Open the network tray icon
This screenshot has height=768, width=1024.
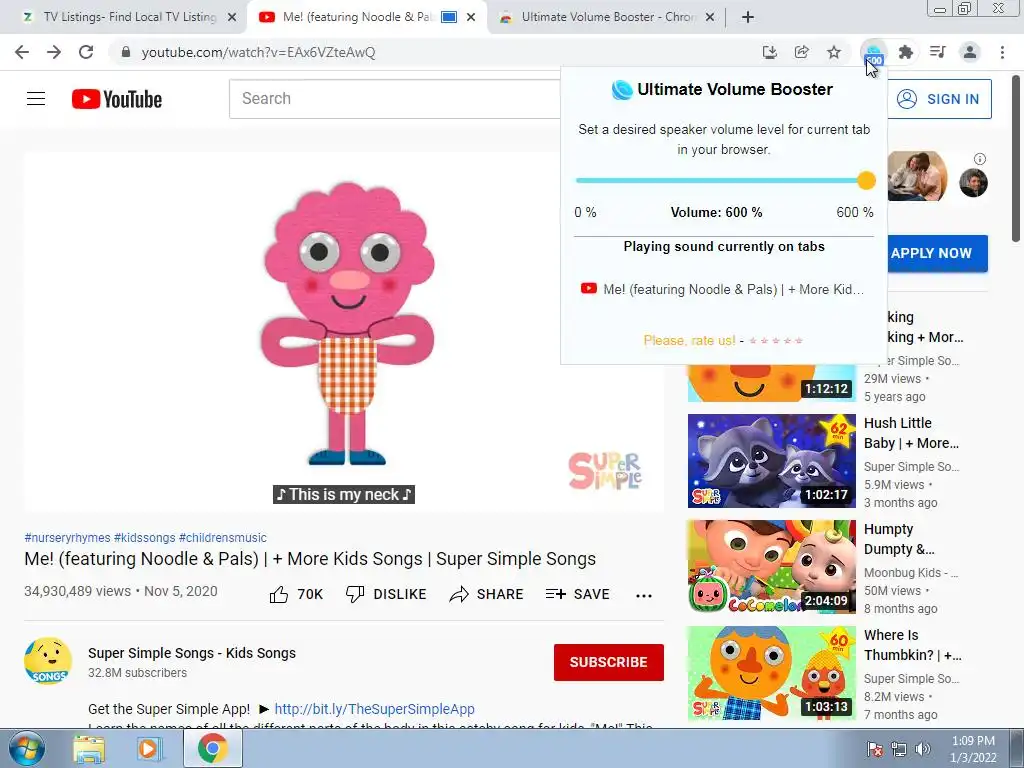pyautogui.click(x=899, y=749)
